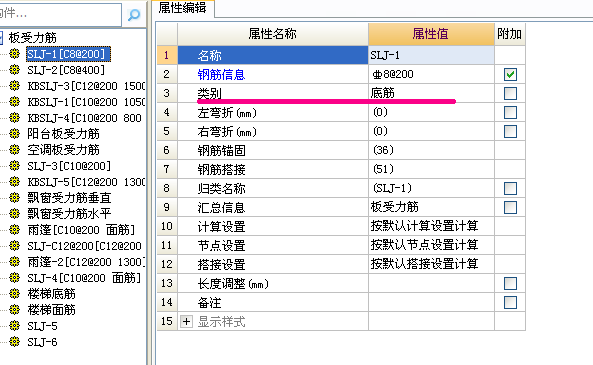Click the empty 长度调整(mm) value cell

[x=431, y=283]
